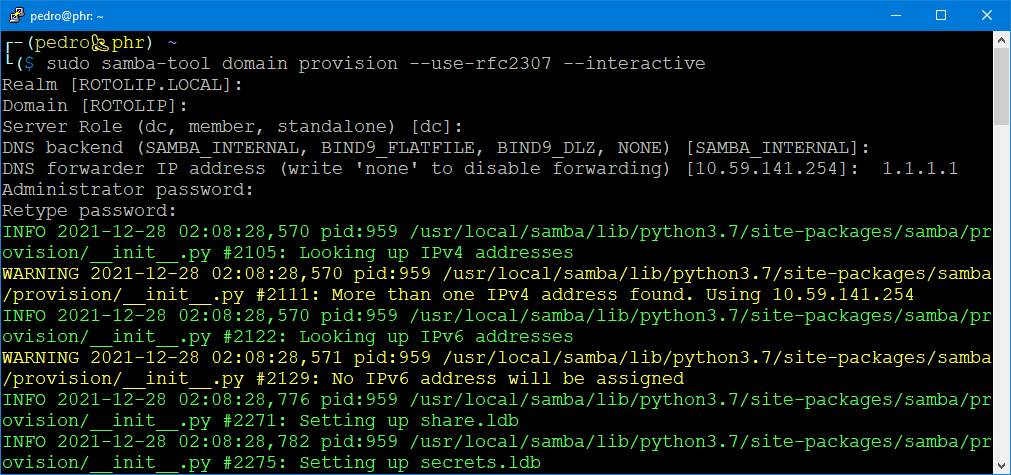Click the Retype password prompt line
Screen dimensions: 1011x475
(89, 211)
